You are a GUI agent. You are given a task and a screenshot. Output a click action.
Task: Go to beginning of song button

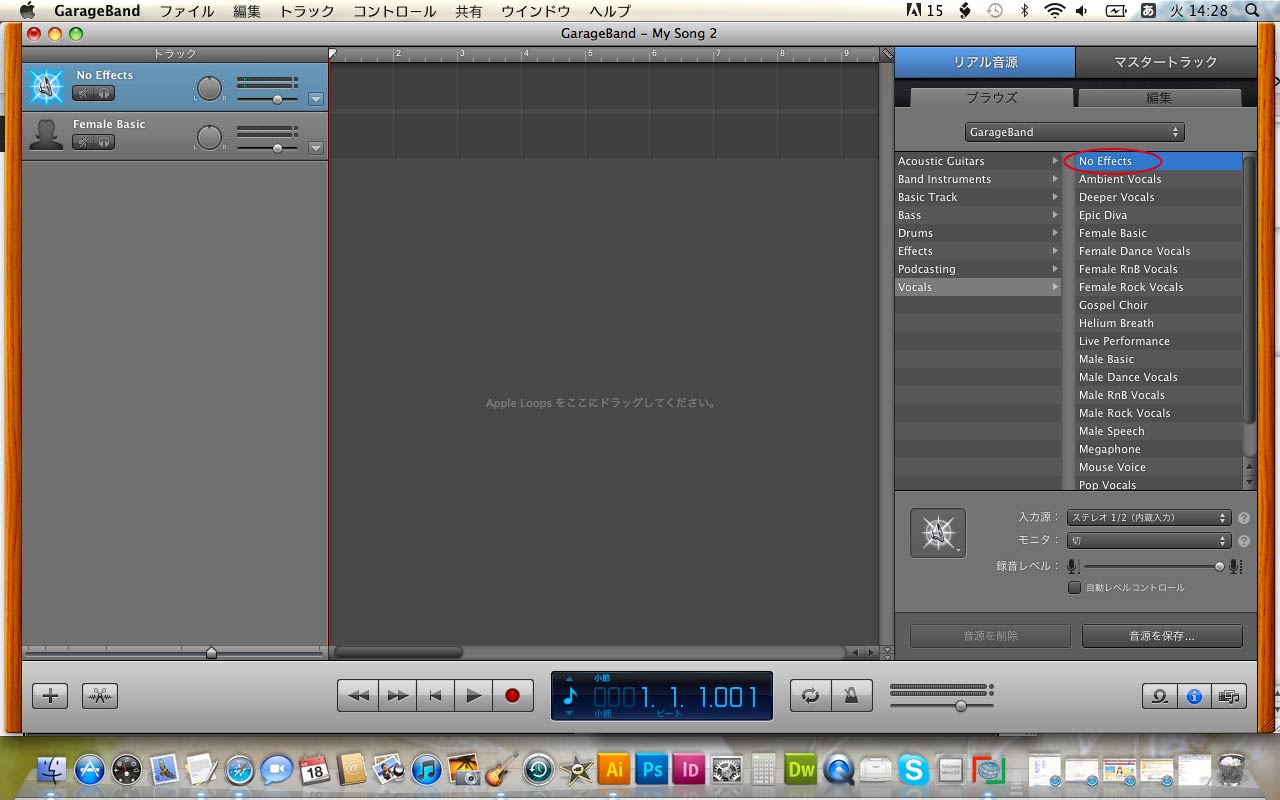[435, 695]
